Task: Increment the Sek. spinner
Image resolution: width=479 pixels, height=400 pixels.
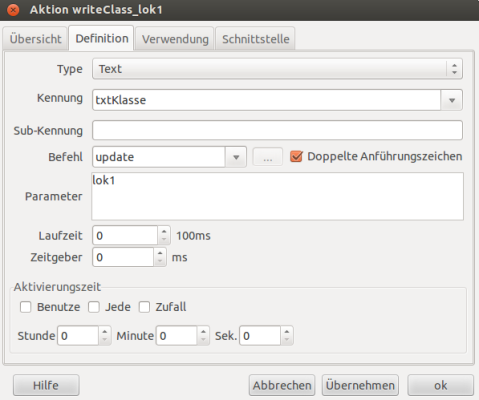Action: [x=287, y=331]
